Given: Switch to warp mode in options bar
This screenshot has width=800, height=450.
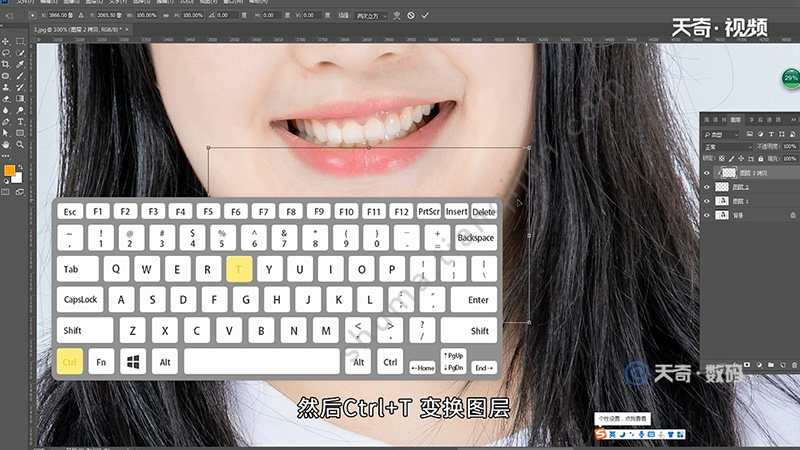Looking at the screenshot, I should 396,16.
